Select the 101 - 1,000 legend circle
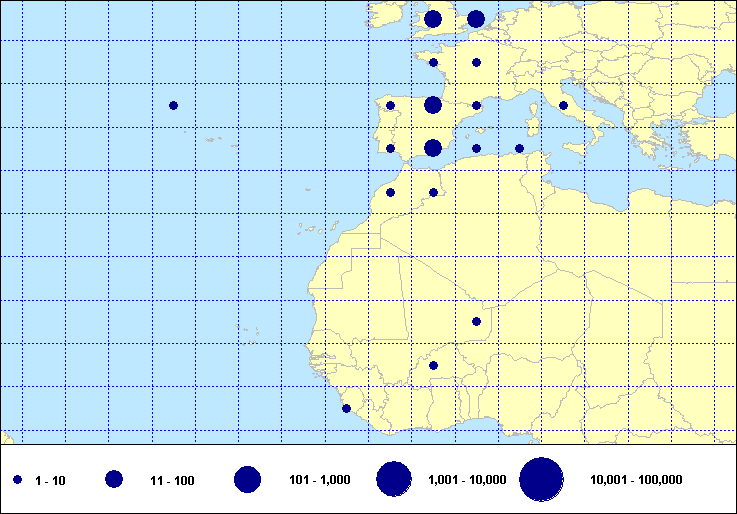The width and height of the screenshot is (737, 514). click(x=247, y=480)
